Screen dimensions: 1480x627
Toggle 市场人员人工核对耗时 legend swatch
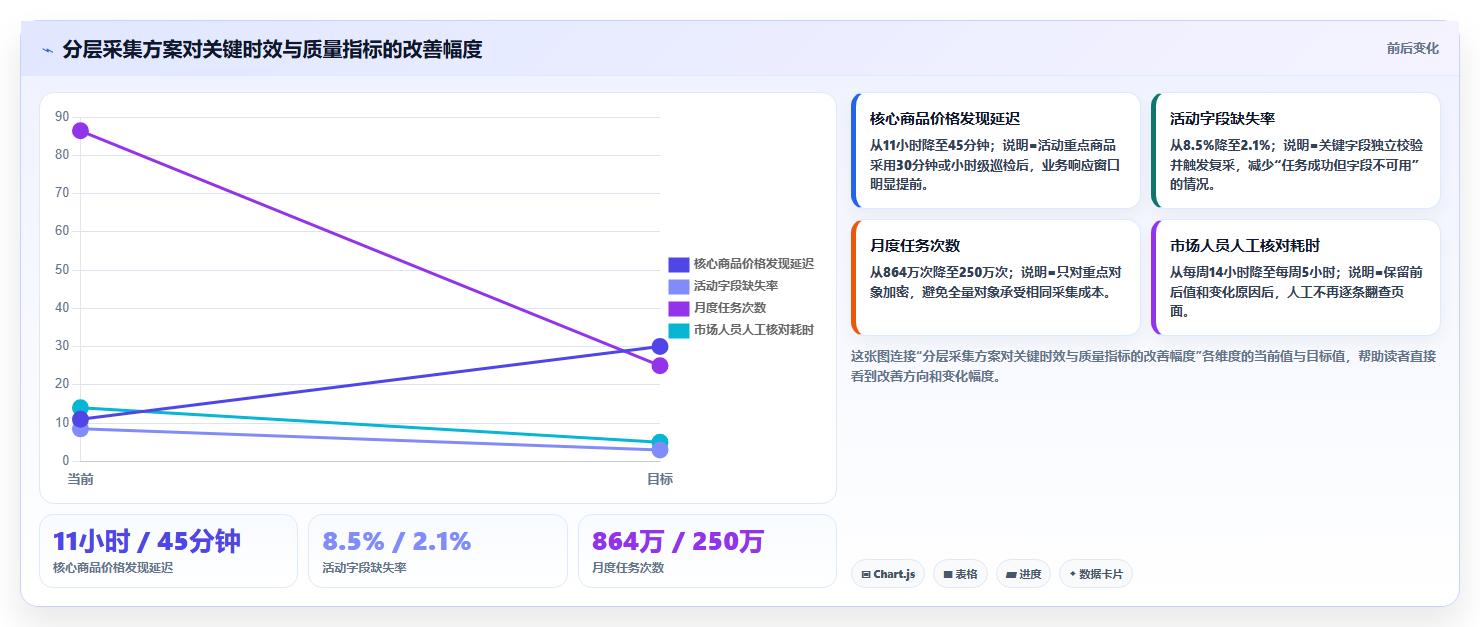point(679,330)
